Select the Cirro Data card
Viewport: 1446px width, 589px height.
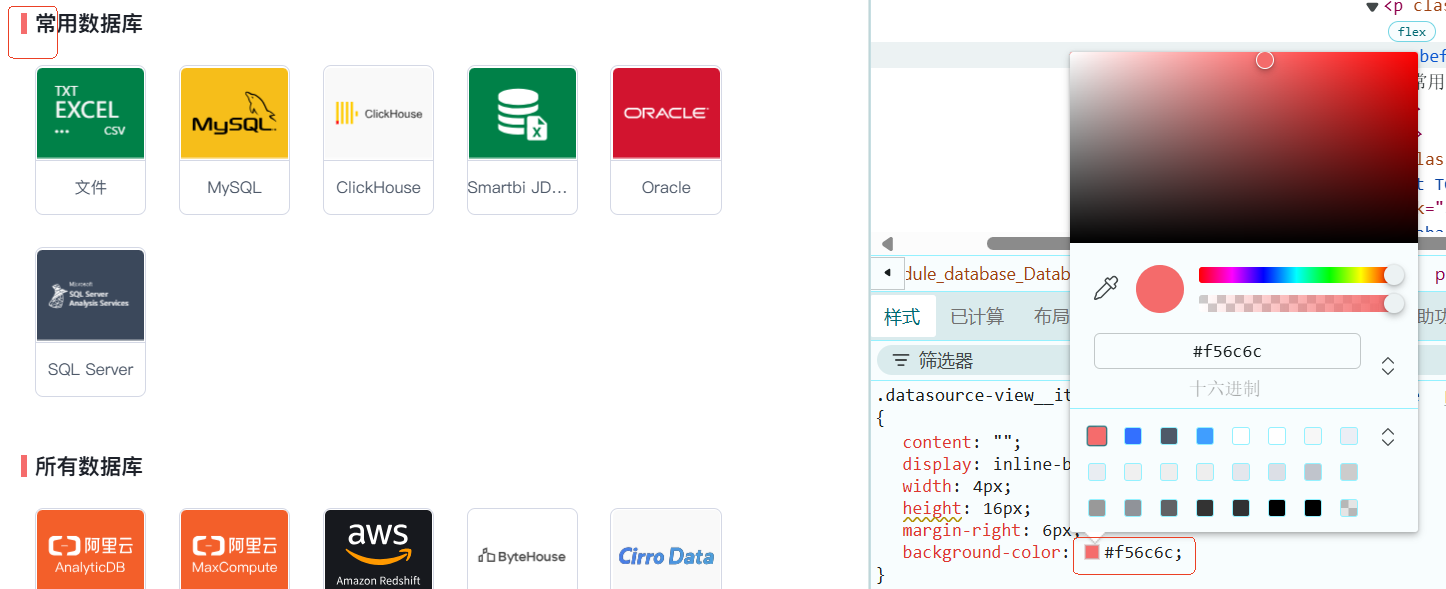click(666, 548)
